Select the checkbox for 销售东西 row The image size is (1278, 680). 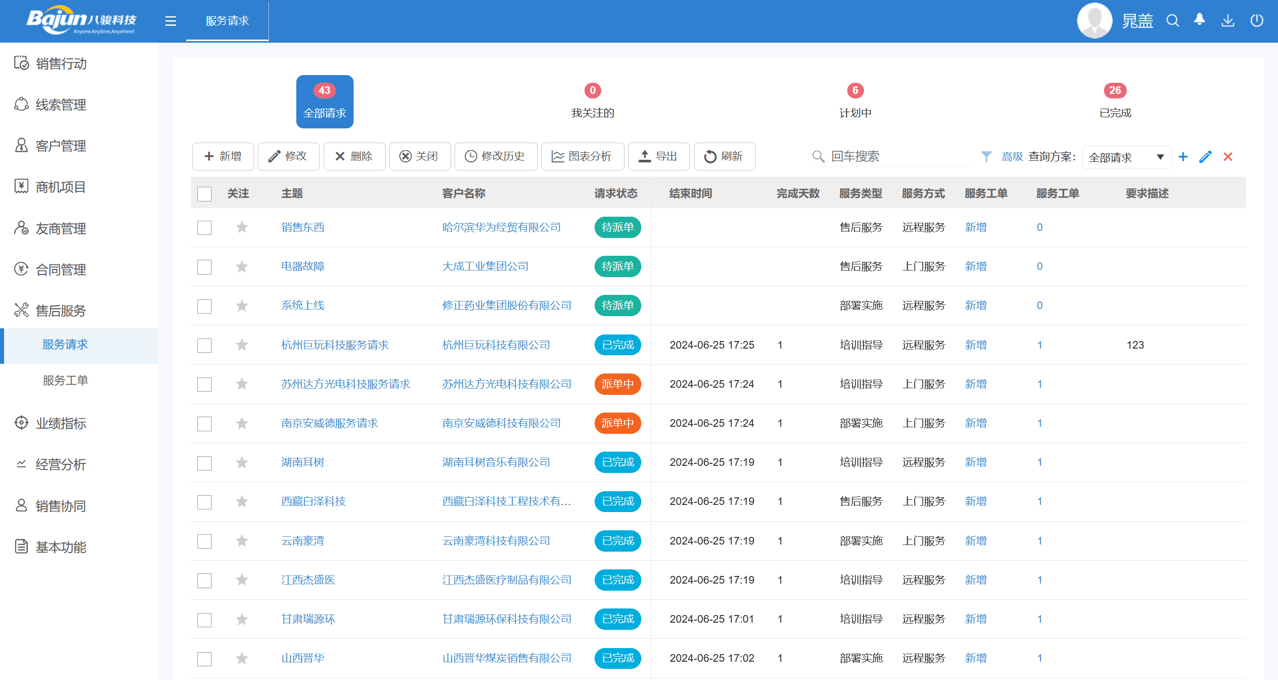[x=204, y=227]
